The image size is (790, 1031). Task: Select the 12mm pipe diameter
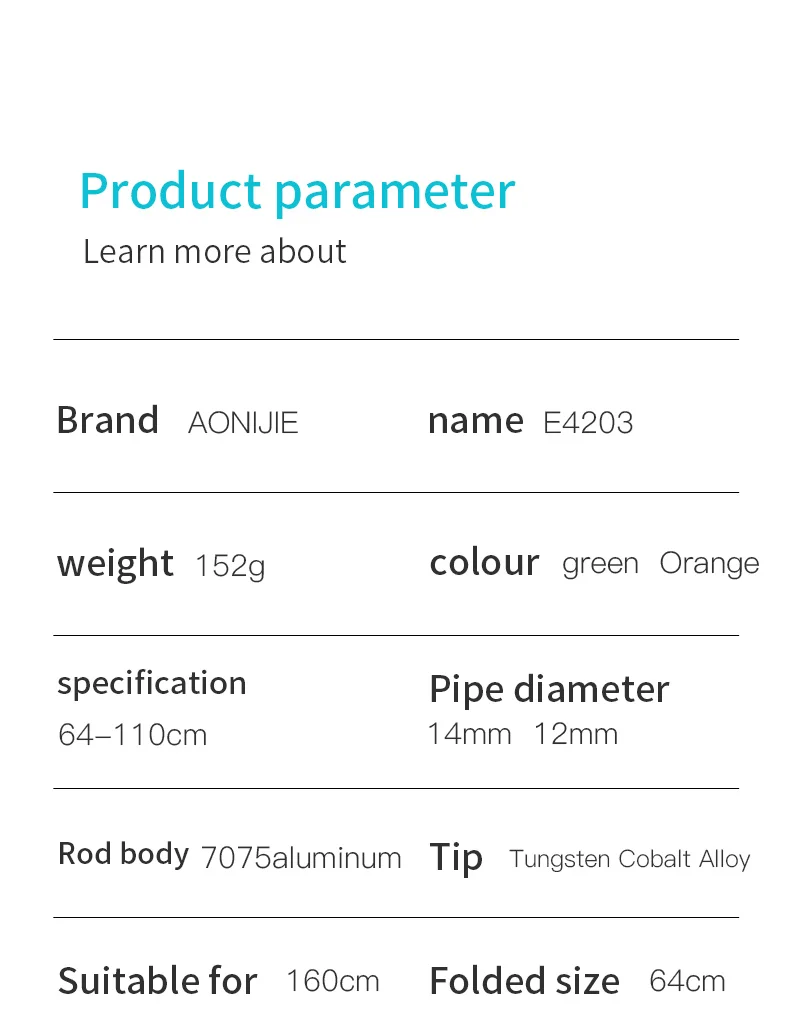pos(575,734)
